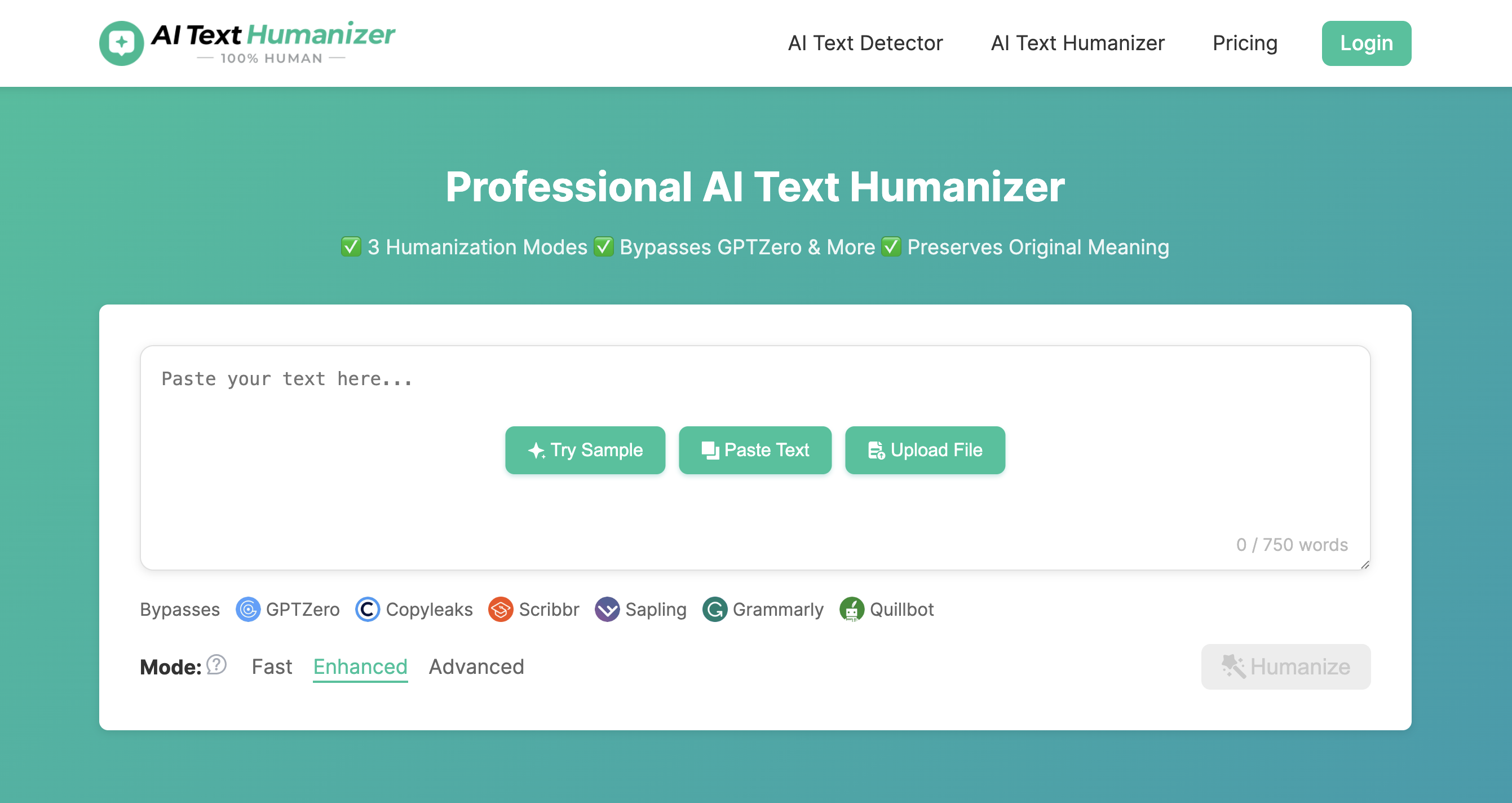Click the Copyleaks bypass icon
The height and width of the screenshot is (803, 1512).
coord(368,609)
